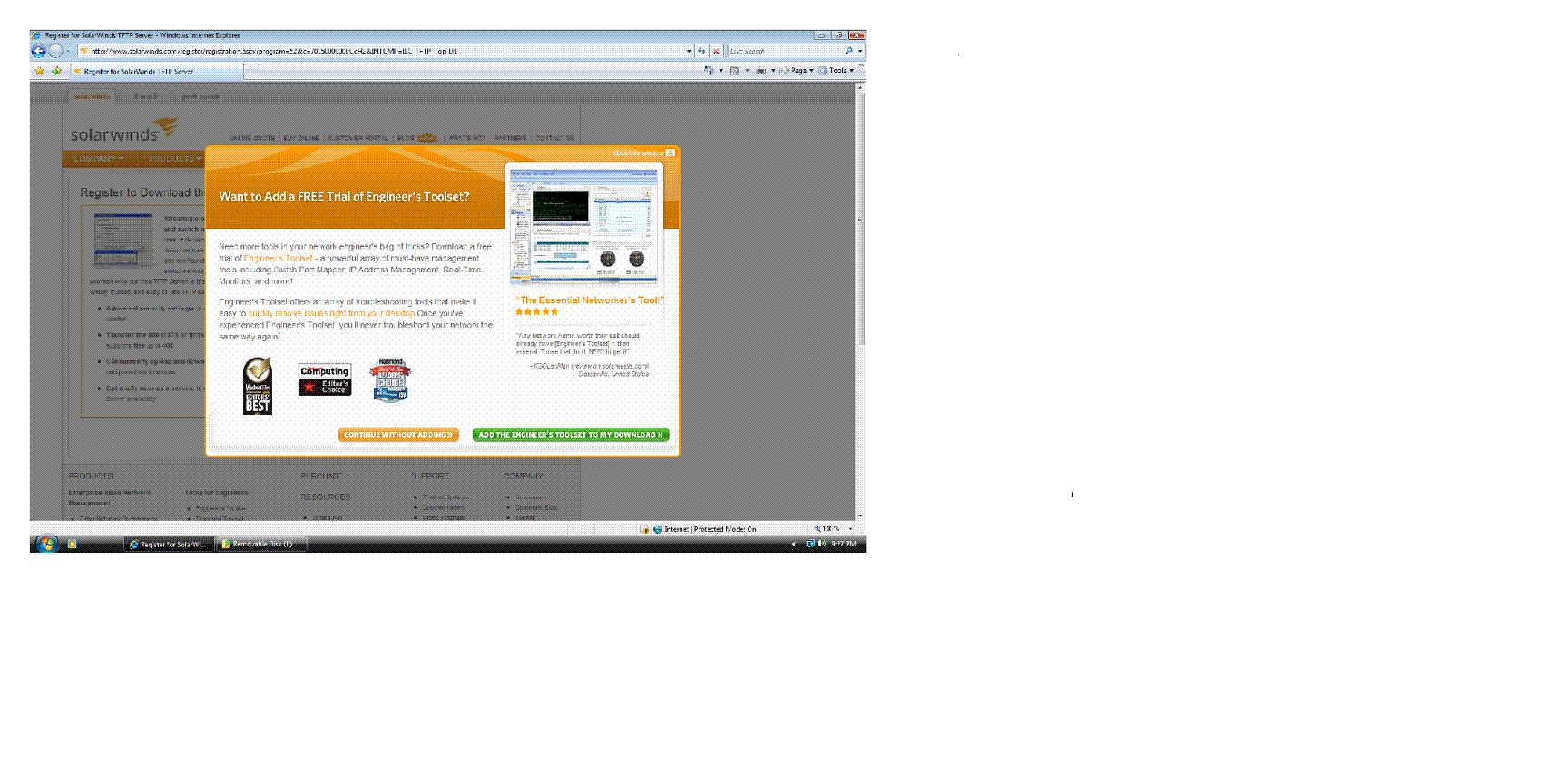The width and height of the screenshot is (1568, 767).
Task: Click the Editors' Best award badge
Action: click(x=258, y=386)
